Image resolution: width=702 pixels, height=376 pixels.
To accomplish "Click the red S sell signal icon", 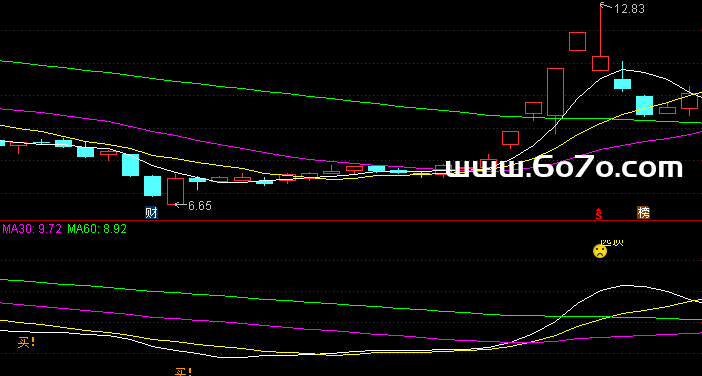I will [599, 214].
